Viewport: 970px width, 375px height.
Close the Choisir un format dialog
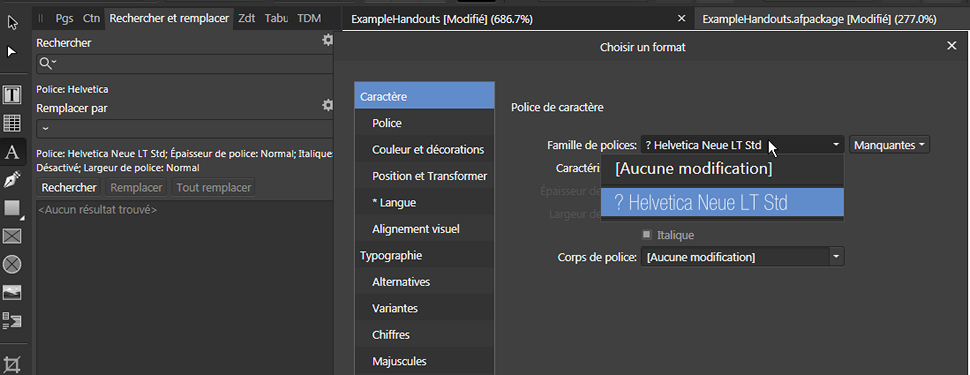[951, 46]
